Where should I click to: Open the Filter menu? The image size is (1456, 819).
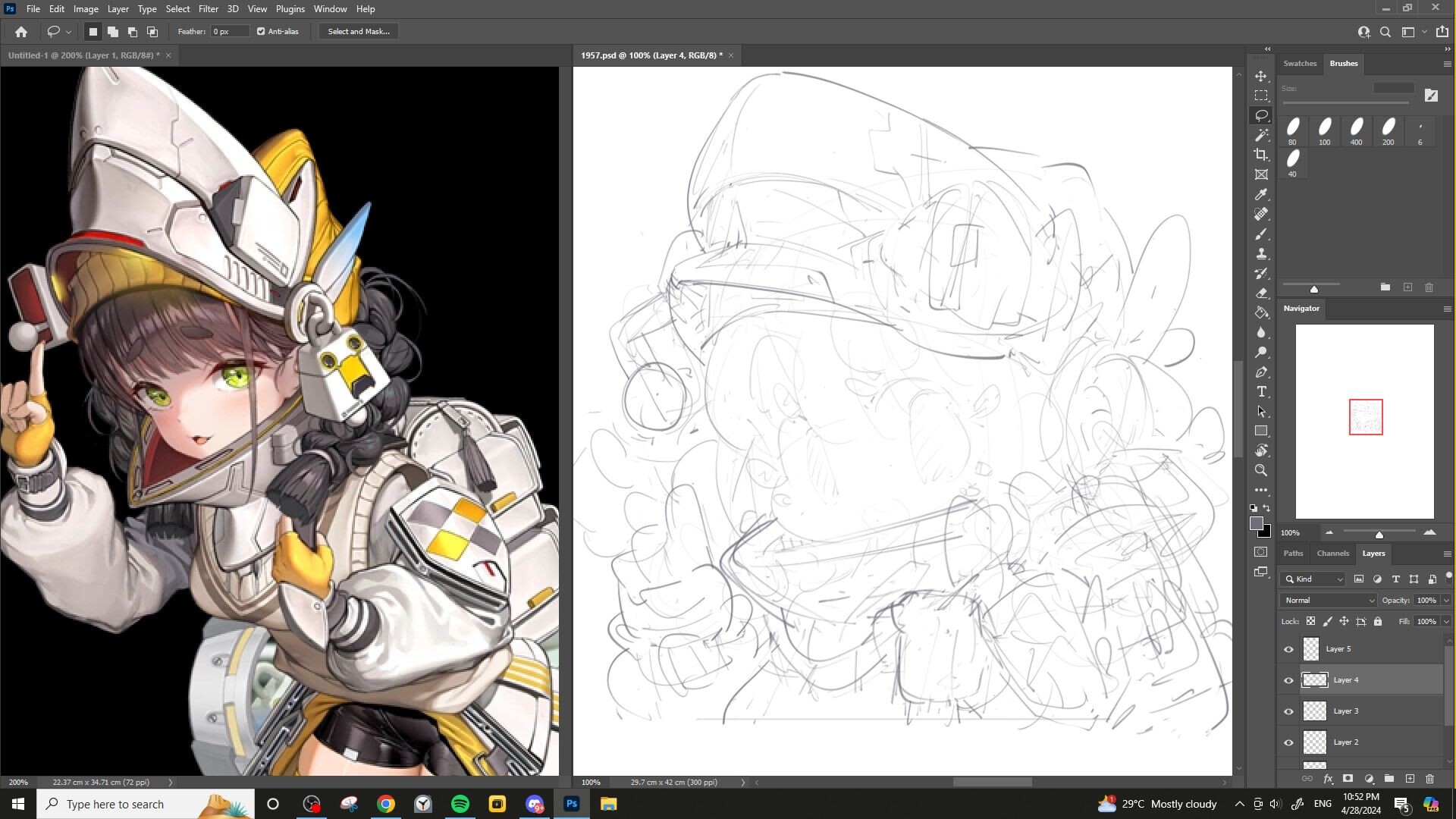pyautogui.click(x=208, y=9)
